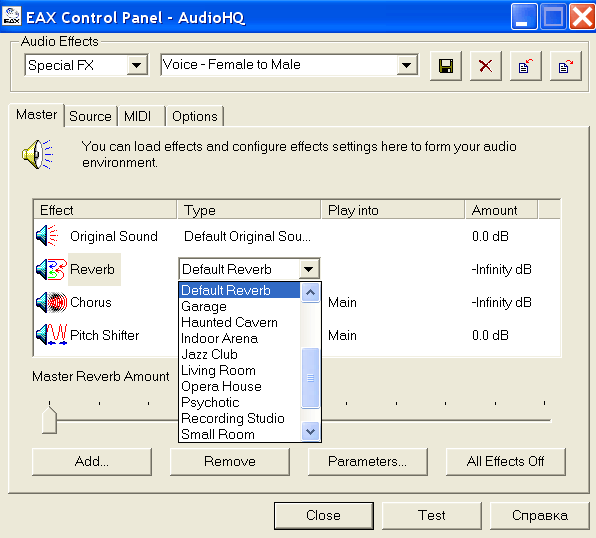Image resolution: width=596 pixels, height=538 pixels.
Task: Click the Chorus row Main cell
Action: point(342,302)
